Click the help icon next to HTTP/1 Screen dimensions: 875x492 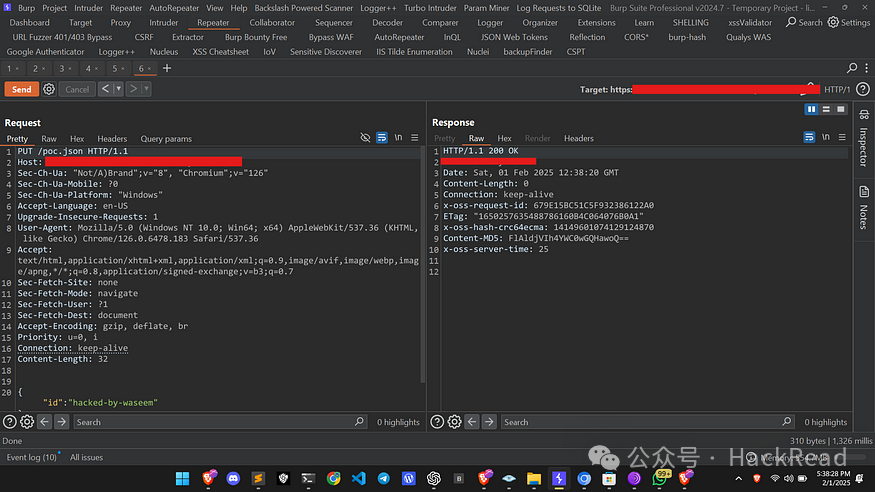click(x=863, y=89)
